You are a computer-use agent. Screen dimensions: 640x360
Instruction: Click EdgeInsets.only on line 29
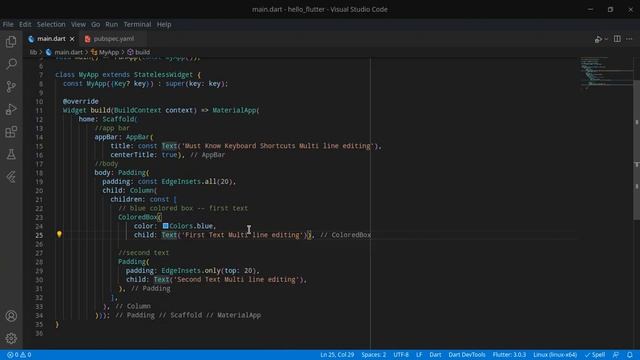[x=191, y=270]
